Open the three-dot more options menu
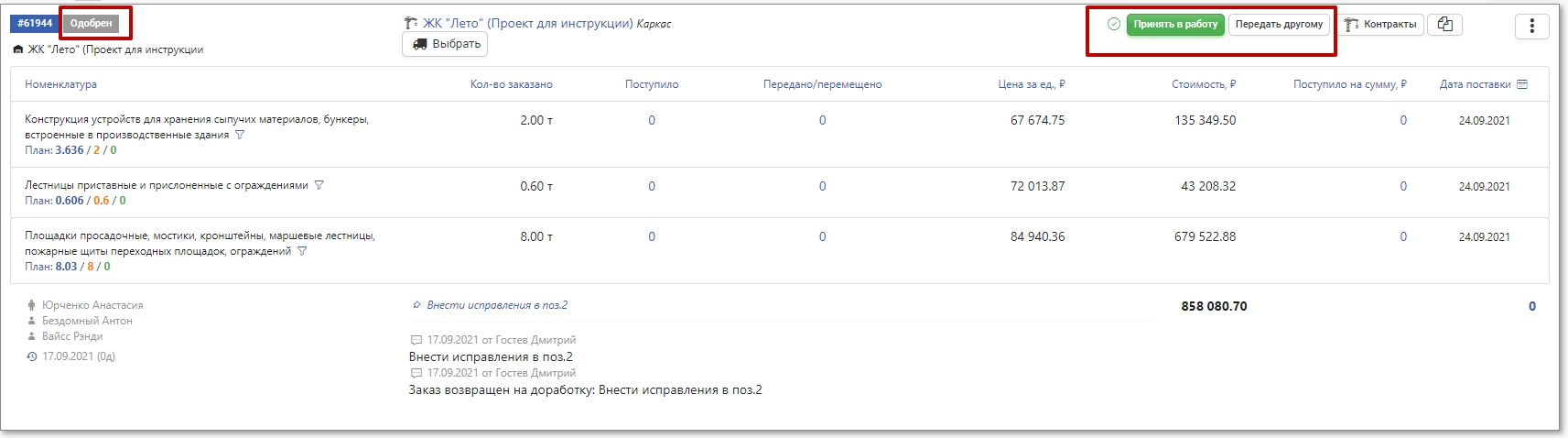The image size is (1568, 438). 1531,26
